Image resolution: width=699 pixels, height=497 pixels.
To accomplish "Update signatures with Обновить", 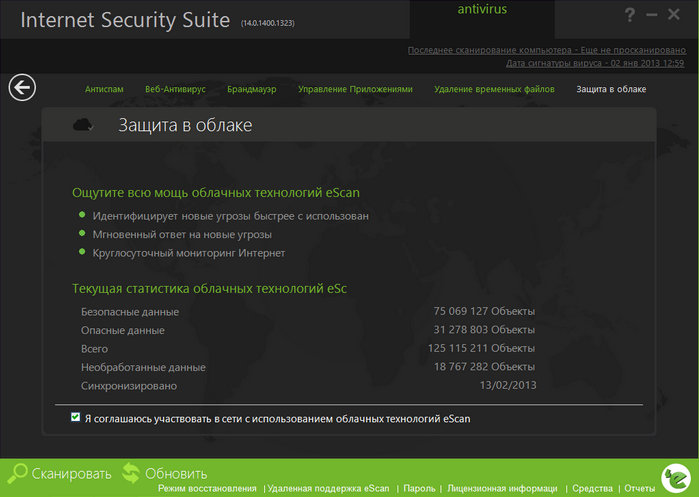I will click(176, 473).
